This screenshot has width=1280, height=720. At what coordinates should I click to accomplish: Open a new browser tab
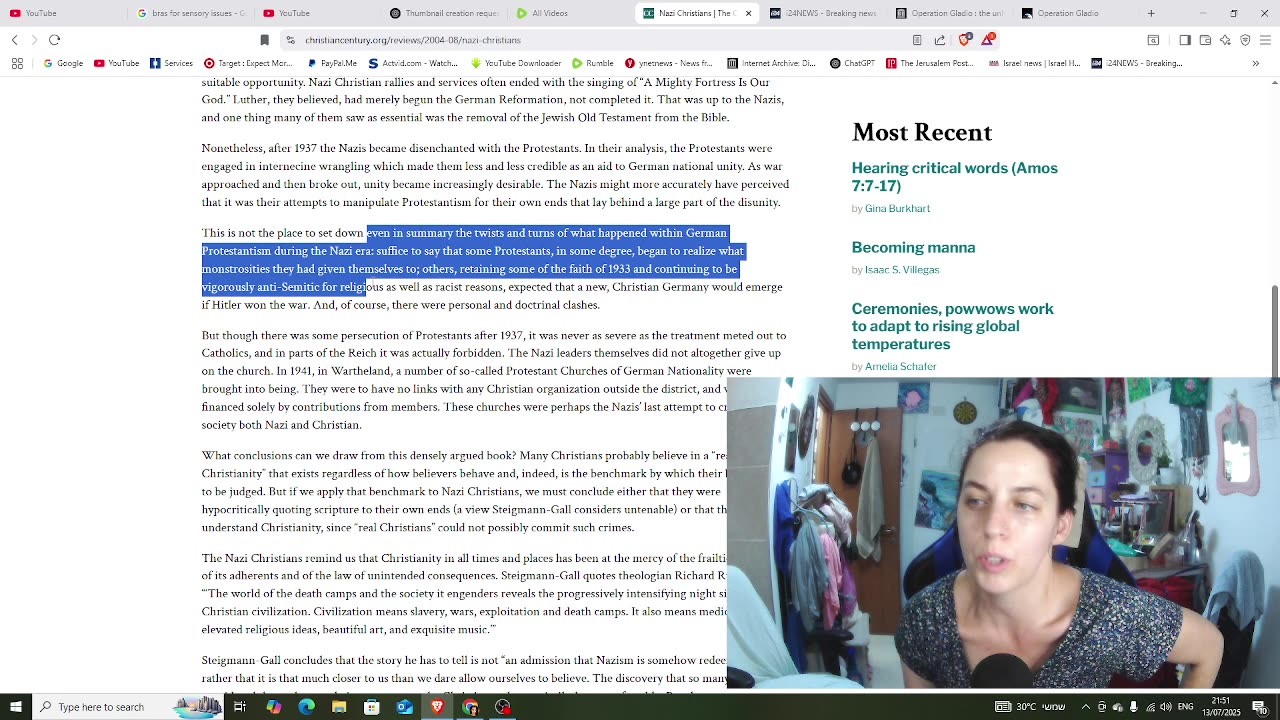pos(1151,13)
